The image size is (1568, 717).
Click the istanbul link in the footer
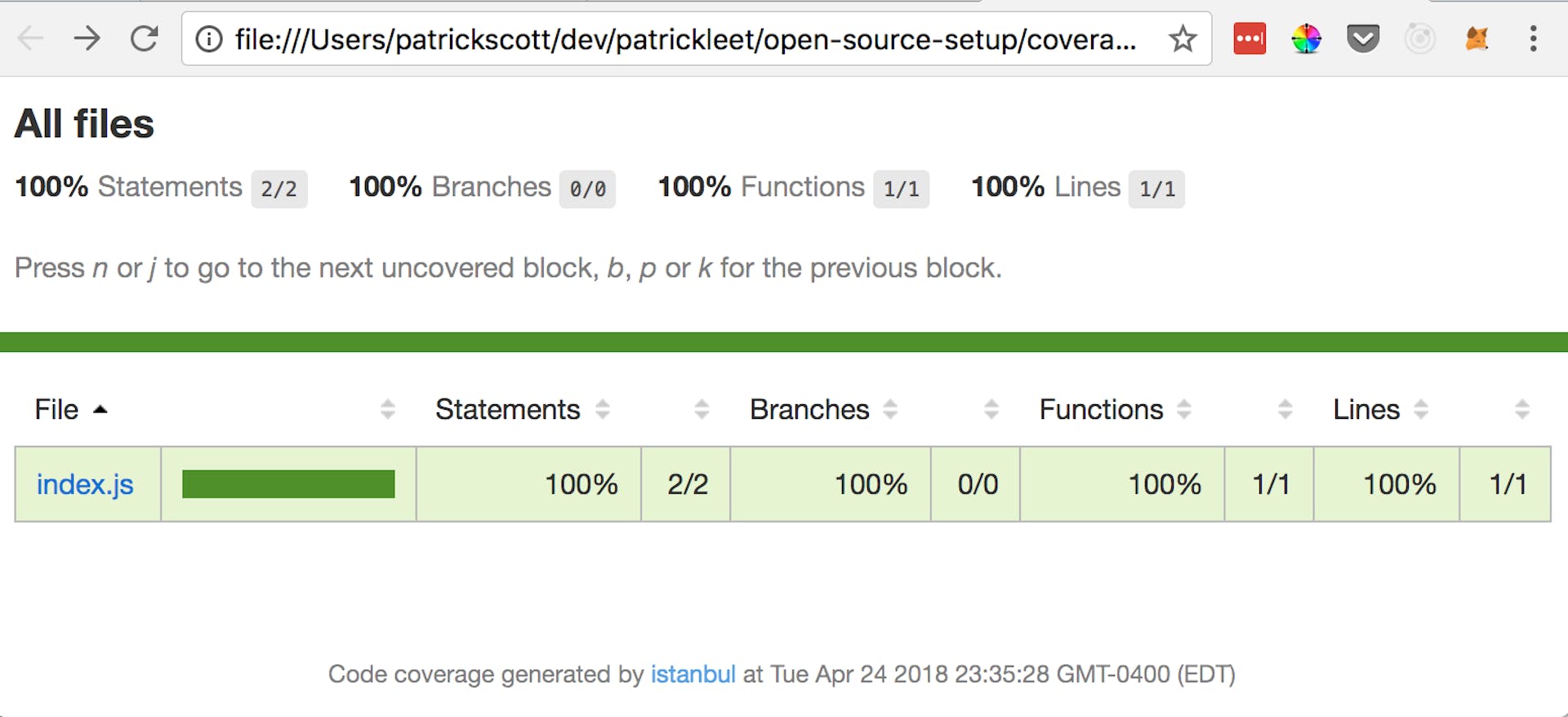693,674
